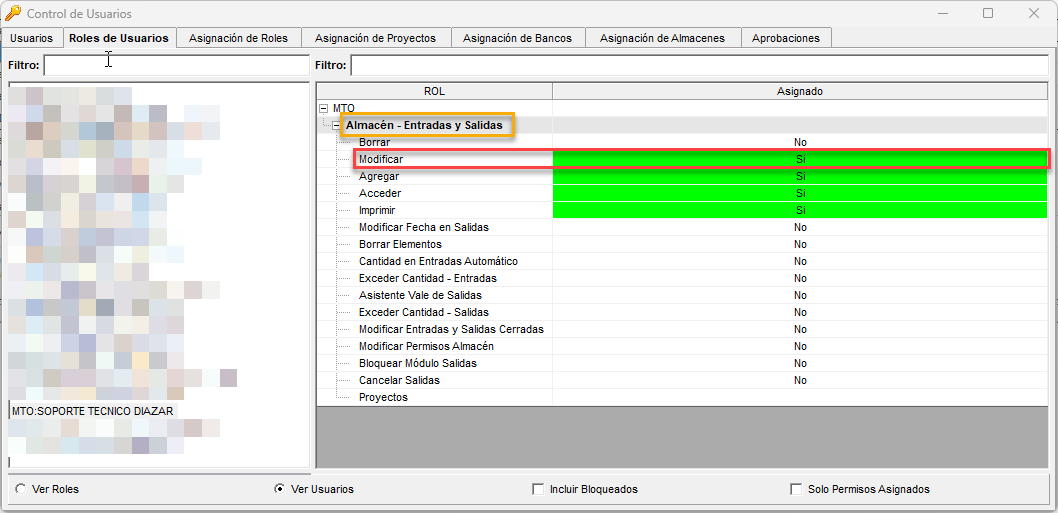Click the Asignado column header
The height and width of the screenshot is (513, 1058).
tap(800, 90)
